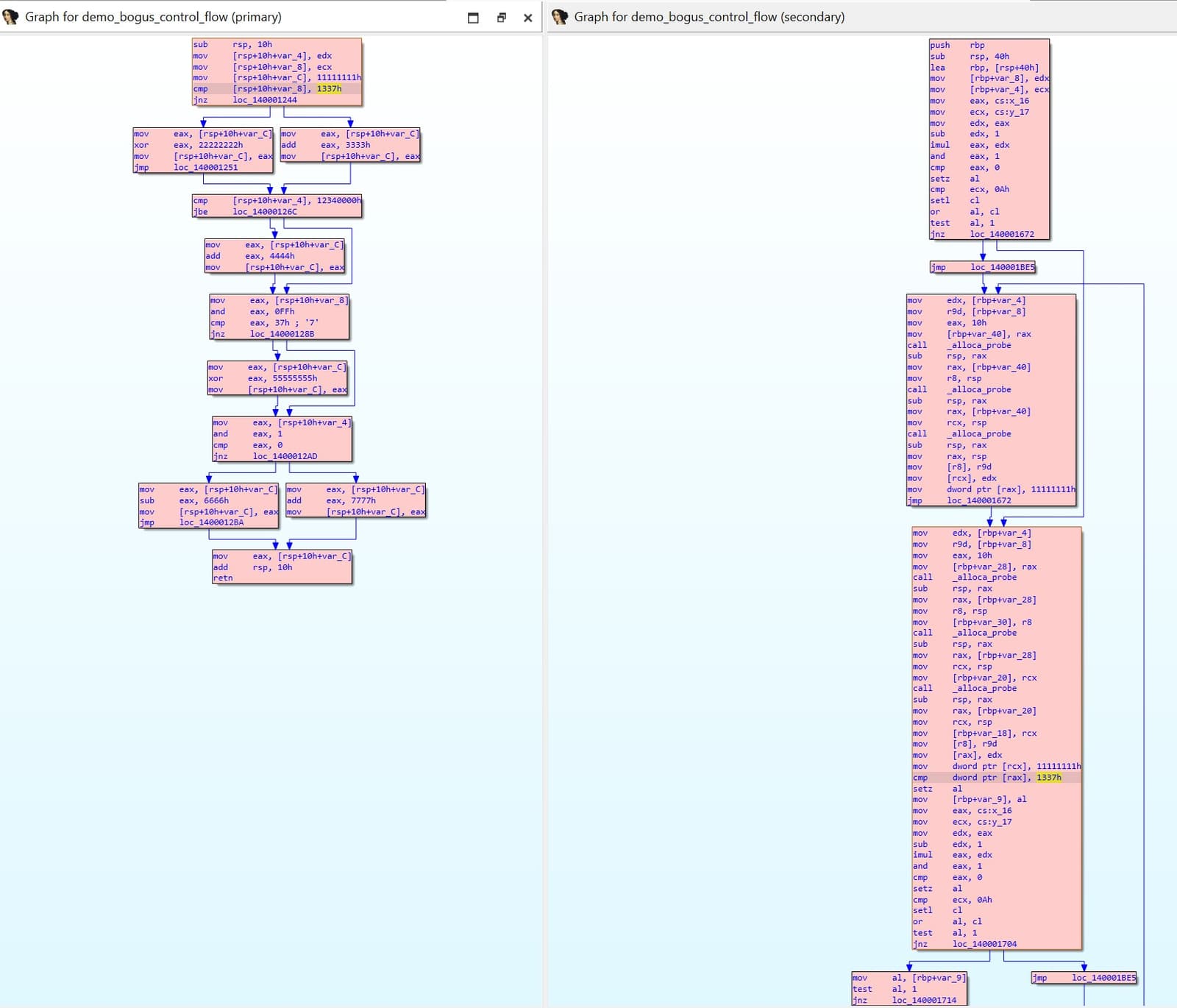Viewport: 1177px width, 1008px height.
Task: Follow 'jbe loc_14000126C' branch
Action: (x=245, y=211)
